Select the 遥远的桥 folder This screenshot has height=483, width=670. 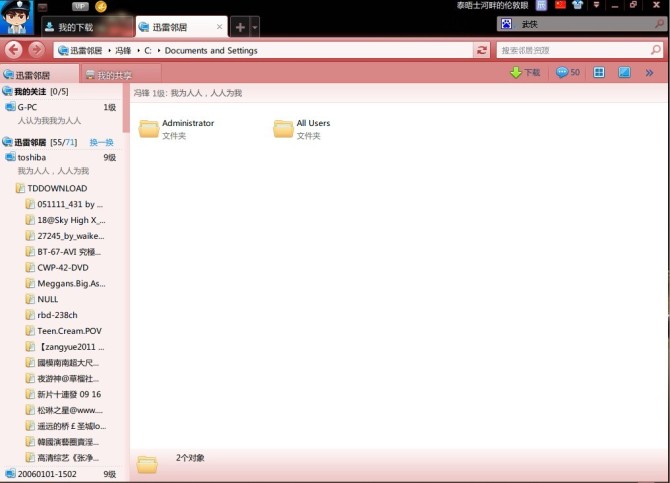pyautogui.click(x=66, y=426)
